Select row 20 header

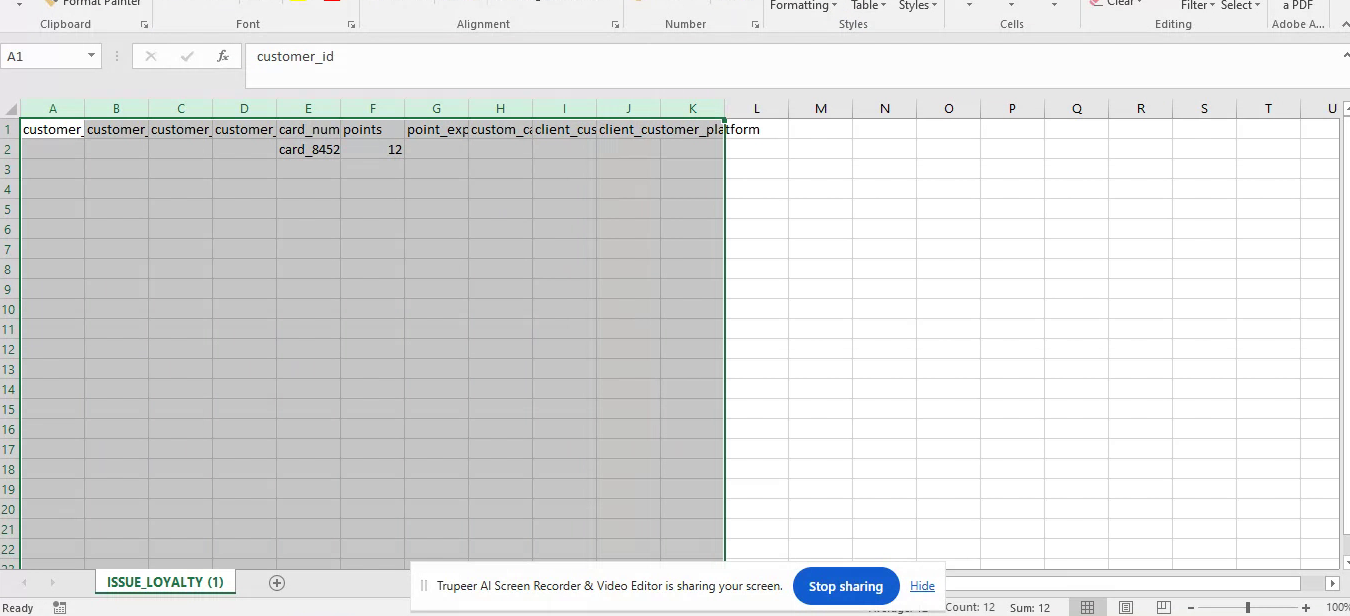(x=10, y=509)
